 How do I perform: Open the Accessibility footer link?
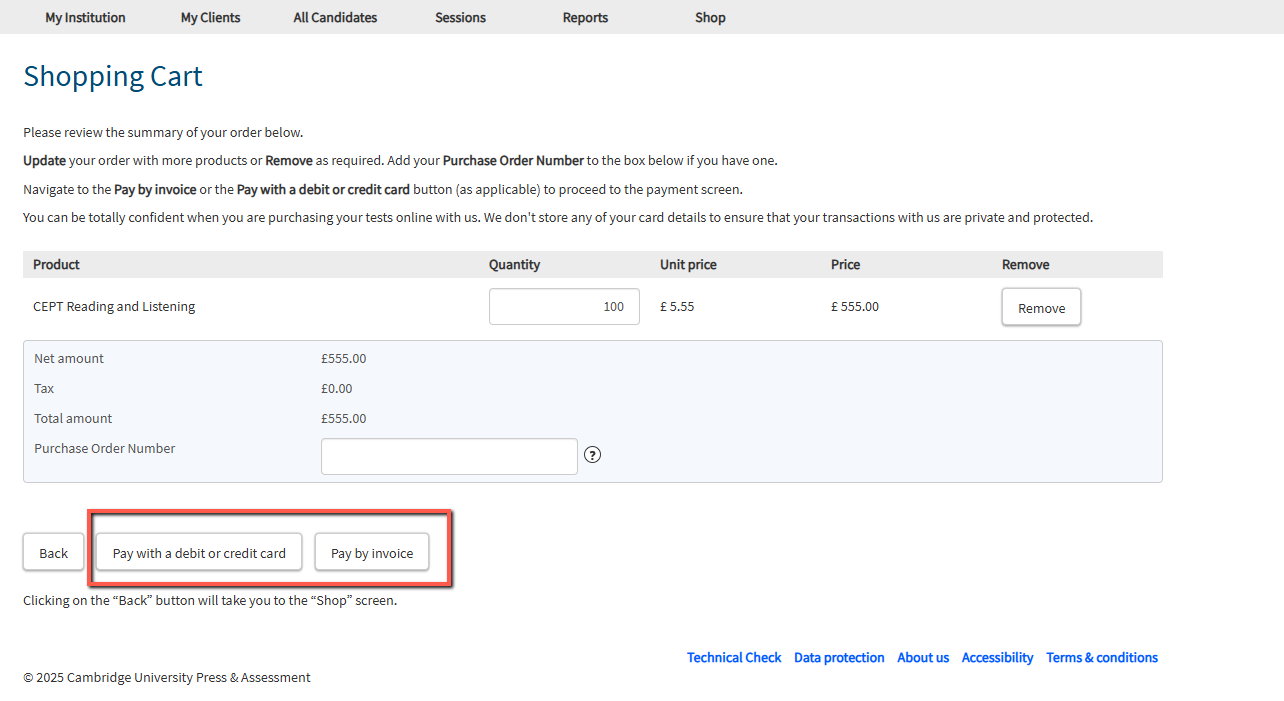pos(997,657)
